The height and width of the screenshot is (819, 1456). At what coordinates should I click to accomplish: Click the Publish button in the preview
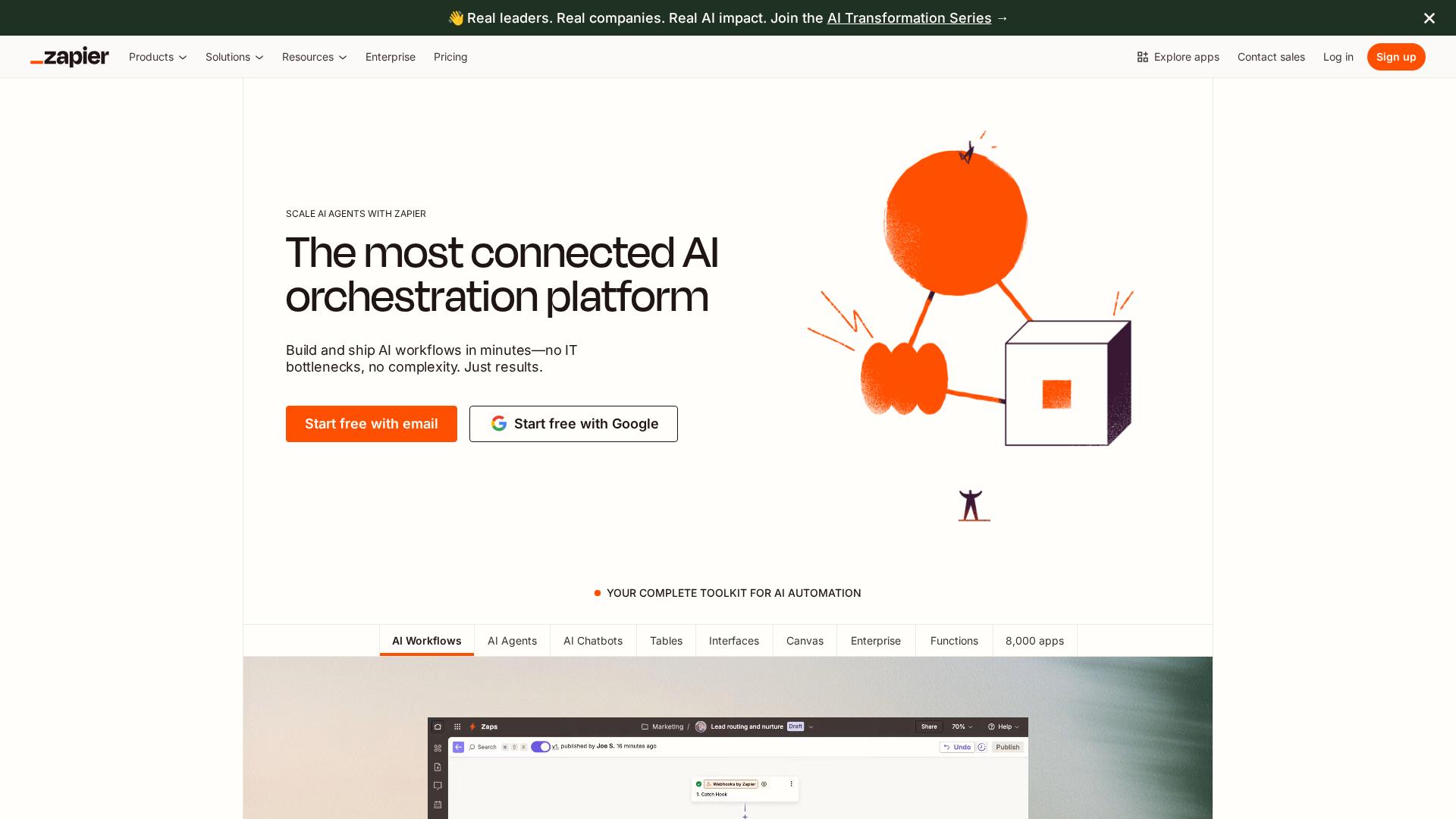(x=1008, y=747)
